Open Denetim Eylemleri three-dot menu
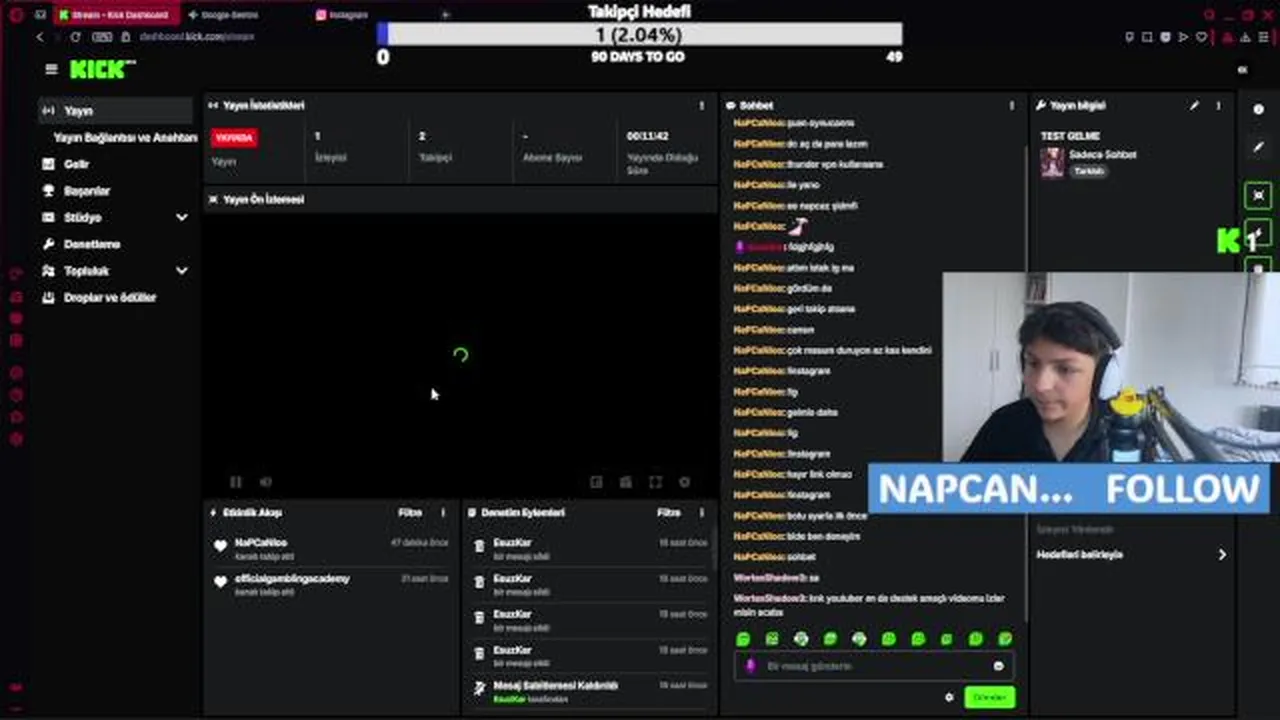Screen dimensions: 1280x720 coord(701,512)
